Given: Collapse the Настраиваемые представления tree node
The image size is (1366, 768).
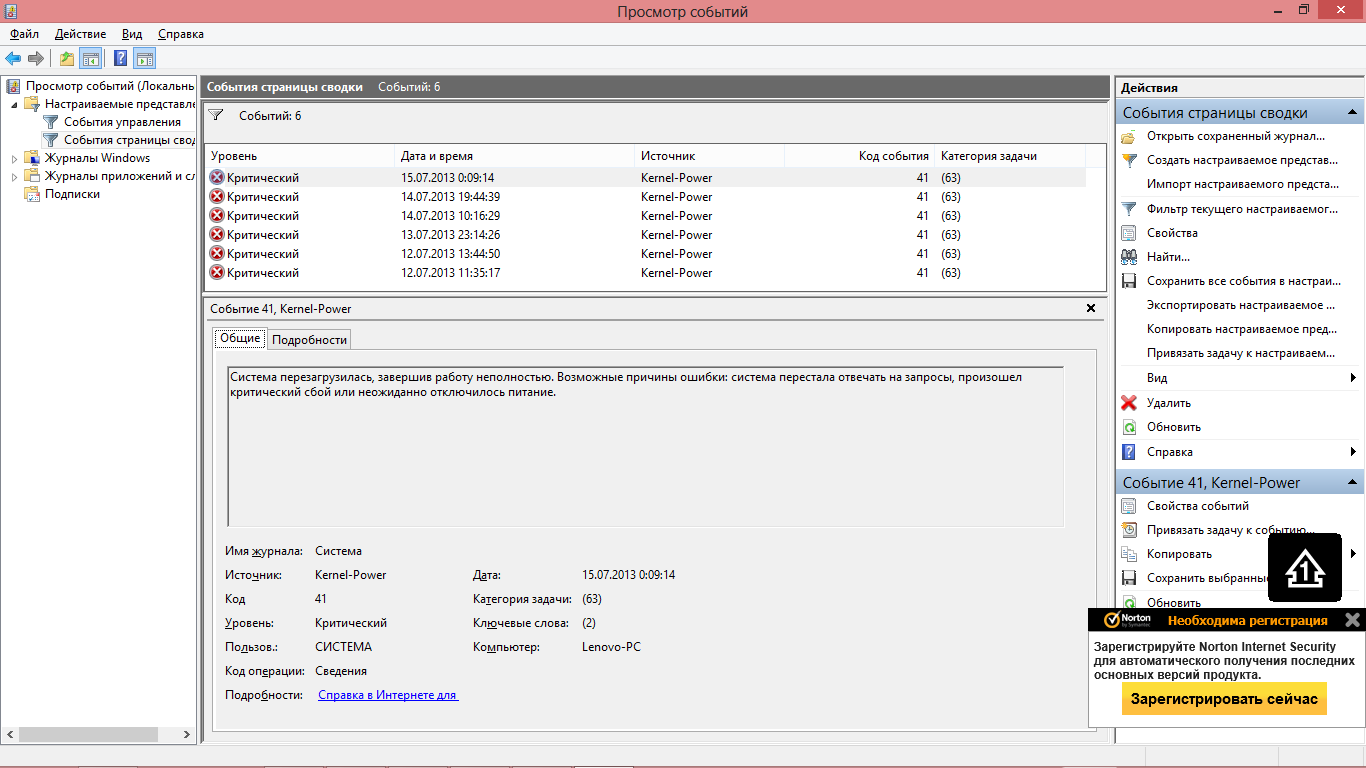Looking at the screenshot, I should (x=14, y=104).
